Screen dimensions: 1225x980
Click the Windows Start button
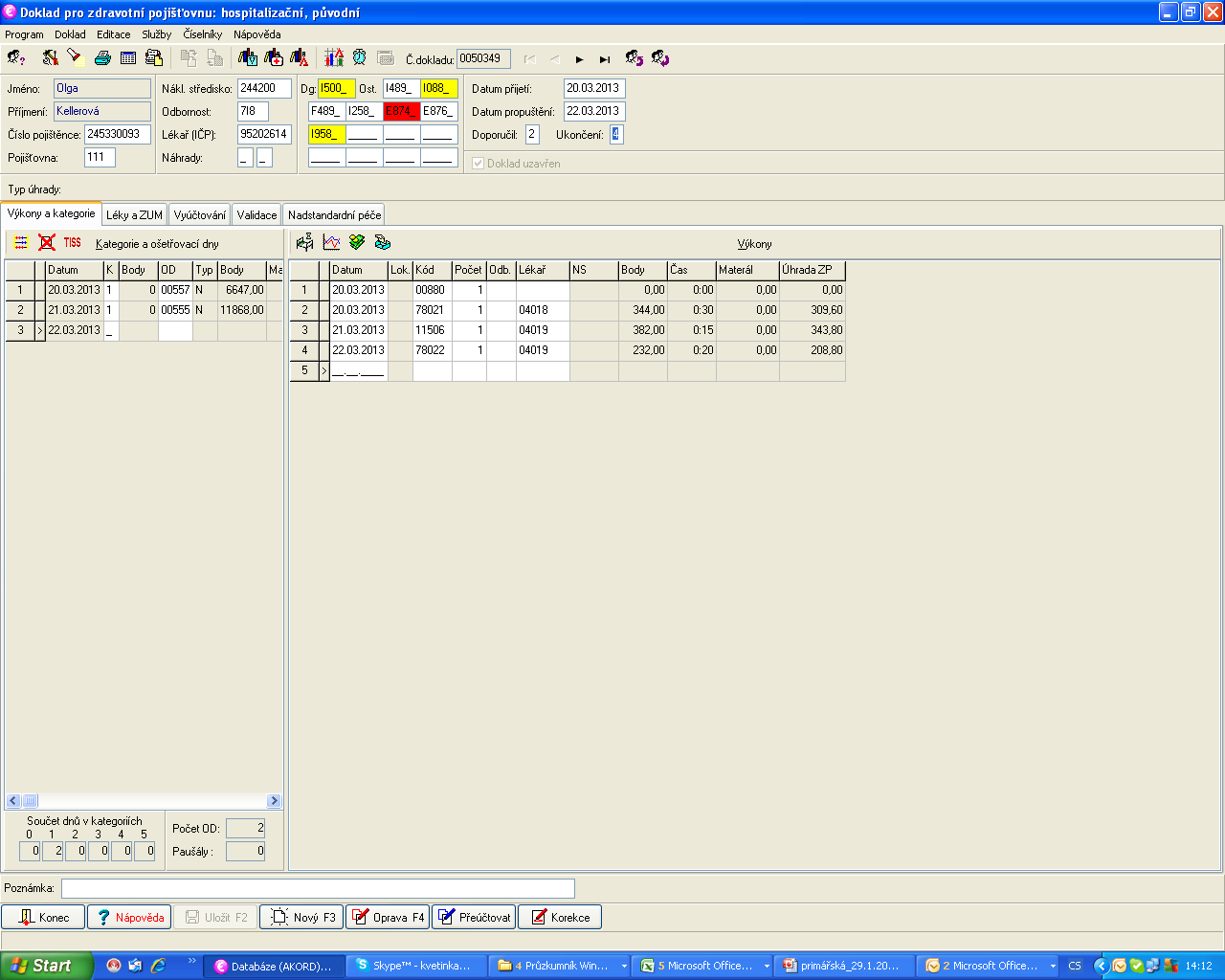click(x=46, y=966)
